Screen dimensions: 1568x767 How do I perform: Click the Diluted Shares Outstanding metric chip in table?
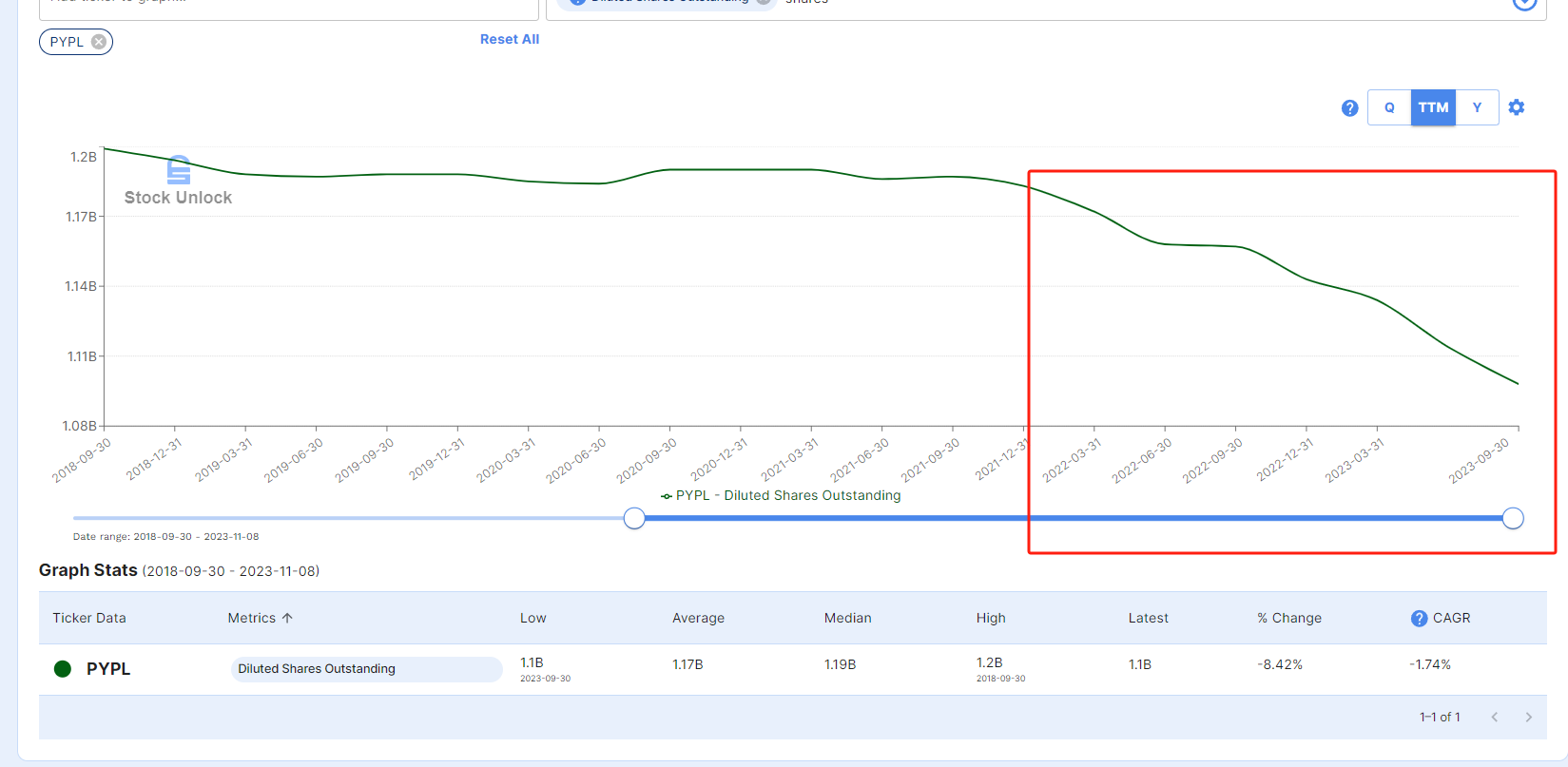[366, 669]
